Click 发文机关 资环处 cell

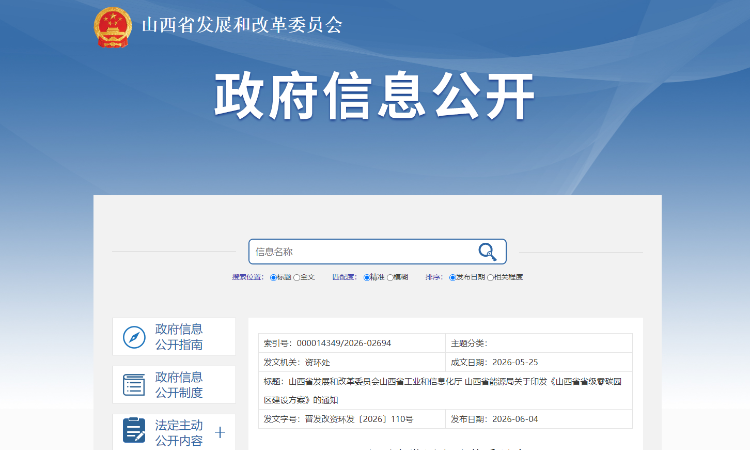(352, 362)
